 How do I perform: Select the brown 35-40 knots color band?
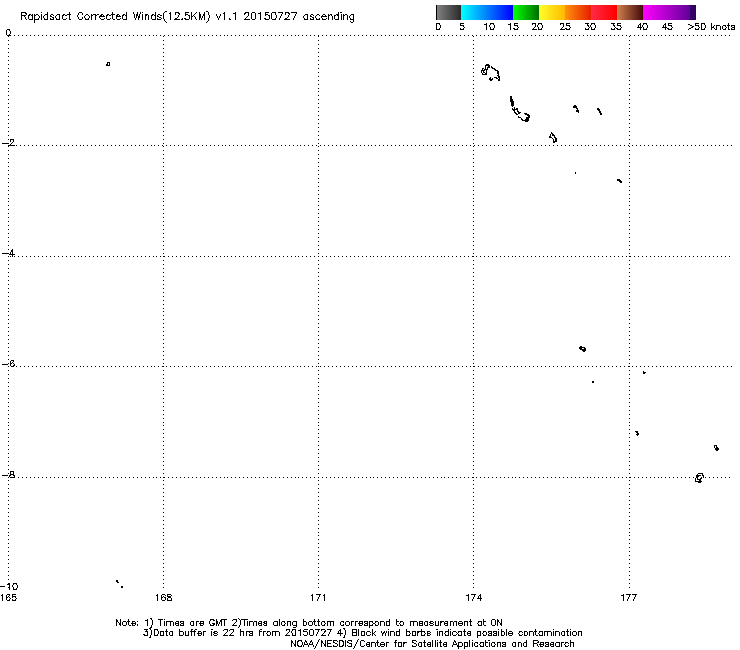point(630,12)
